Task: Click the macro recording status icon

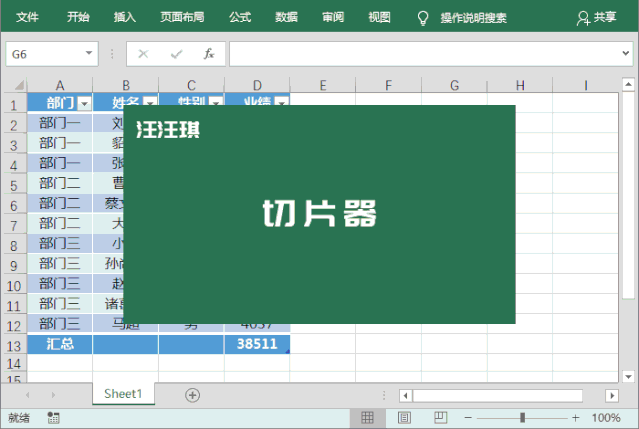Action: [x=53, y=418]
